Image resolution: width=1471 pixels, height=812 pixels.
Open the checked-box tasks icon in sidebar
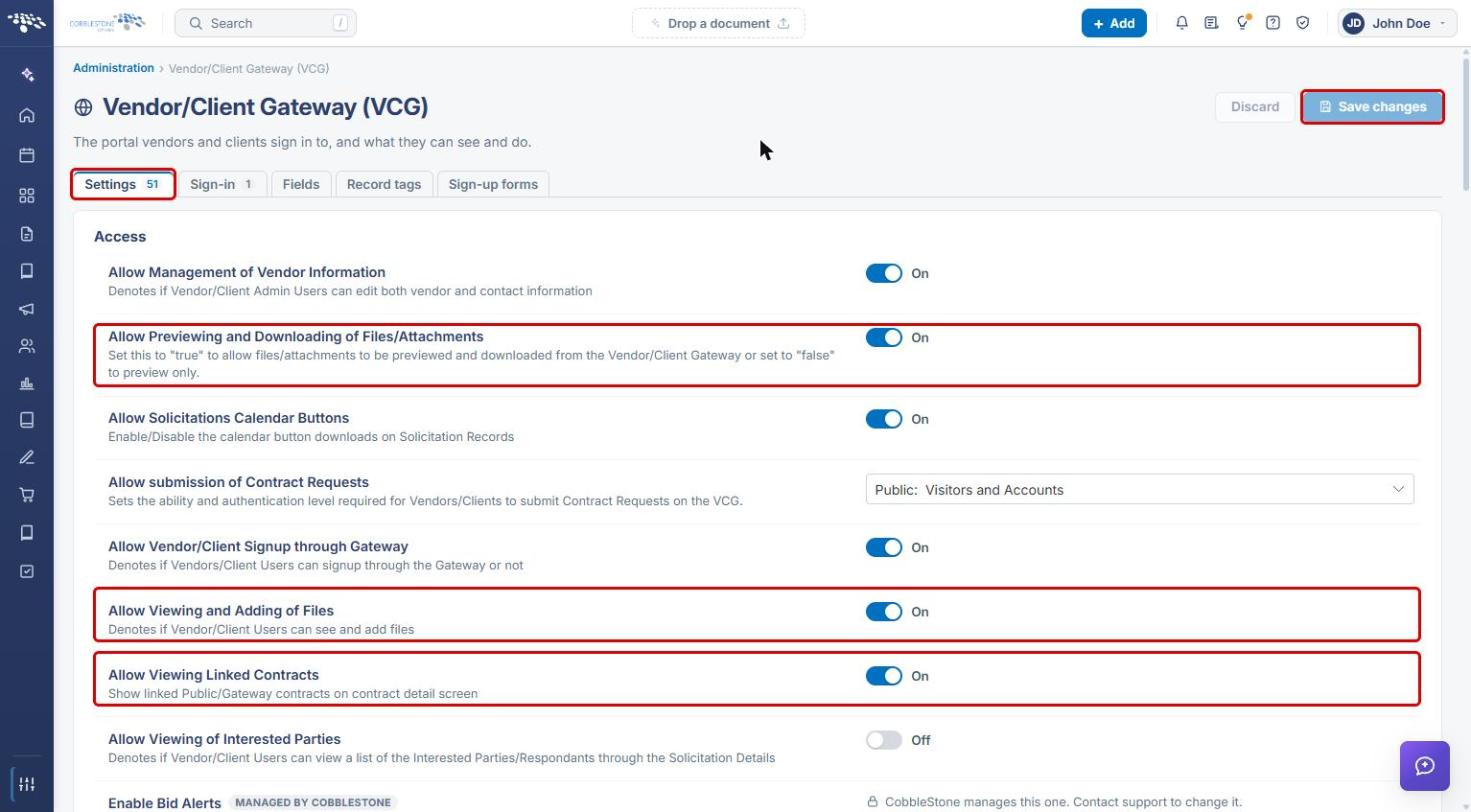pyautogui.click(x=27, y=571)
